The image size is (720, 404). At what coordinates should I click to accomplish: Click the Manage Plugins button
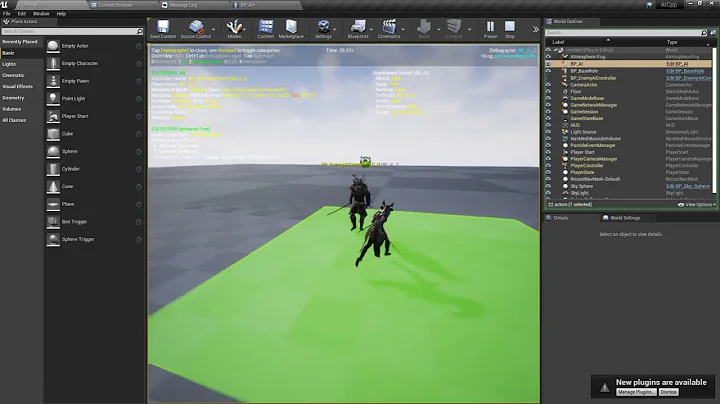click(x=636, y=392)
